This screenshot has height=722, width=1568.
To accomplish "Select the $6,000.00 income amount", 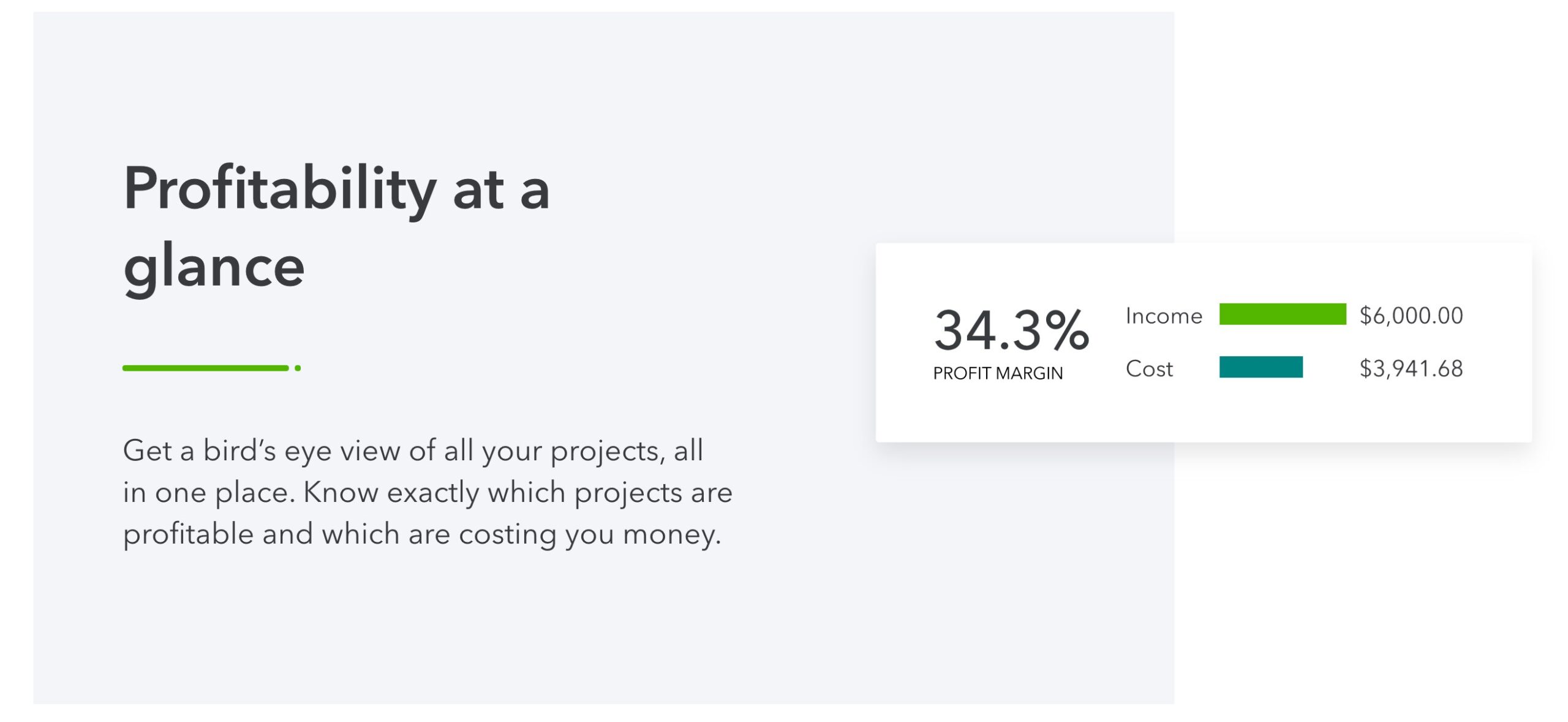I will pos(1411,316).
